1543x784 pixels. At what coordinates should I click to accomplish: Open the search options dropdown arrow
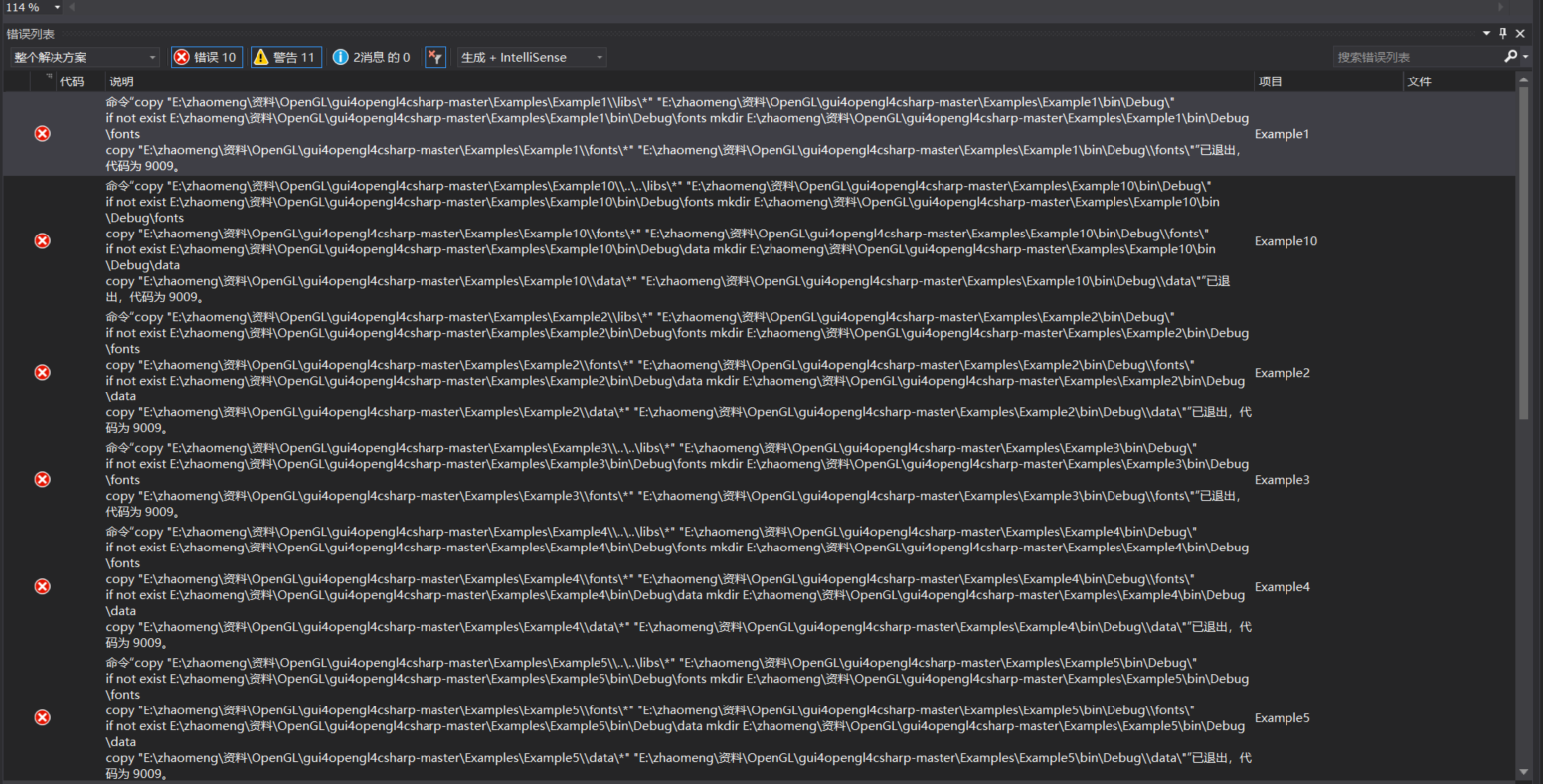tap(1526, 57)
